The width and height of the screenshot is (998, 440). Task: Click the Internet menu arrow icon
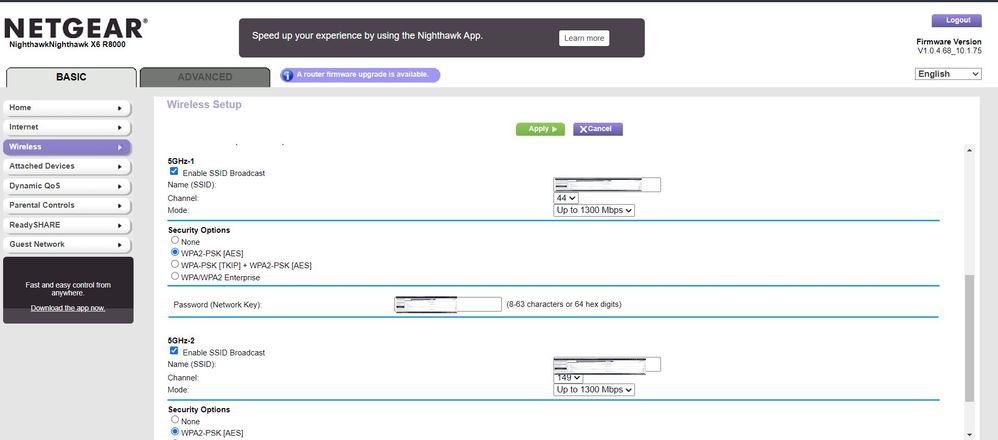coord(120,128)
